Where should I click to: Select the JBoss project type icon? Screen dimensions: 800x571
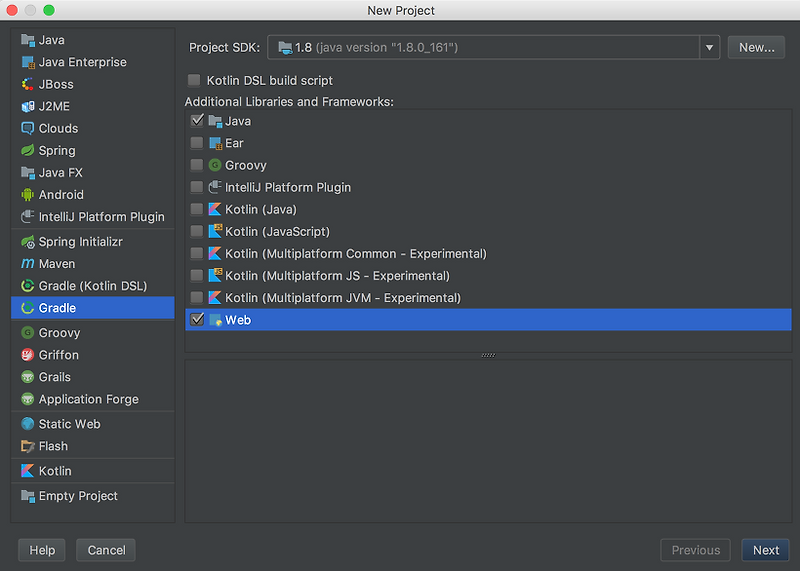tap(28, 84)
